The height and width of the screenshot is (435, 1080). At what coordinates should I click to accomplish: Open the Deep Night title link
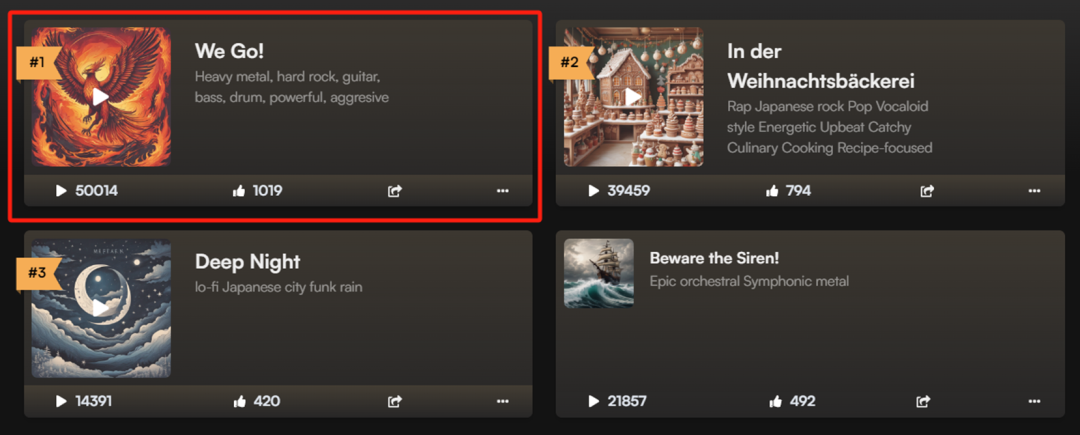pos(248,262)
